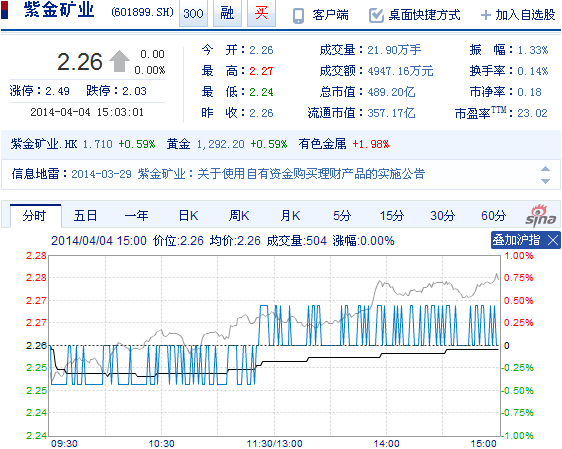Click the 紫金矿业 stock title
562x449 pixels.
59,10
